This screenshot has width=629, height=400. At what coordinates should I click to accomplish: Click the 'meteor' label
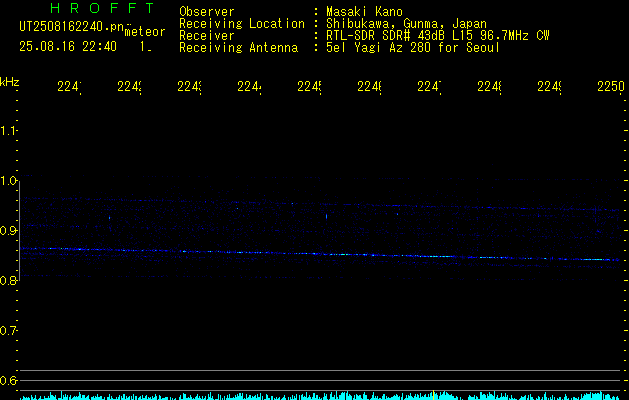click(145, 32)
